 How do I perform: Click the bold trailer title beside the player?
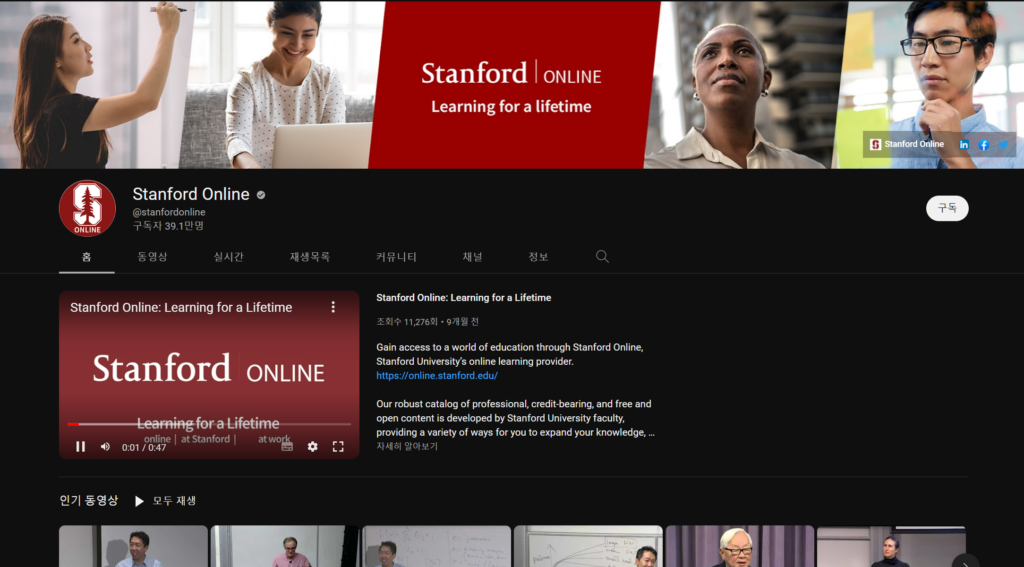click(x=464, y=297)
